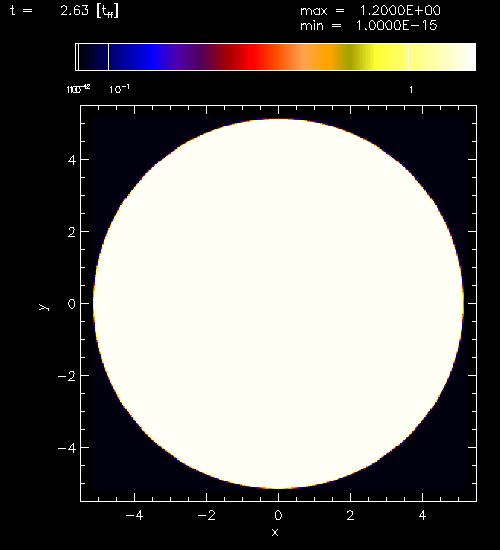Viewport: 500px width, 550px height.
Task: Click the 10^-1 colorbar tick label
Action: 119,89
